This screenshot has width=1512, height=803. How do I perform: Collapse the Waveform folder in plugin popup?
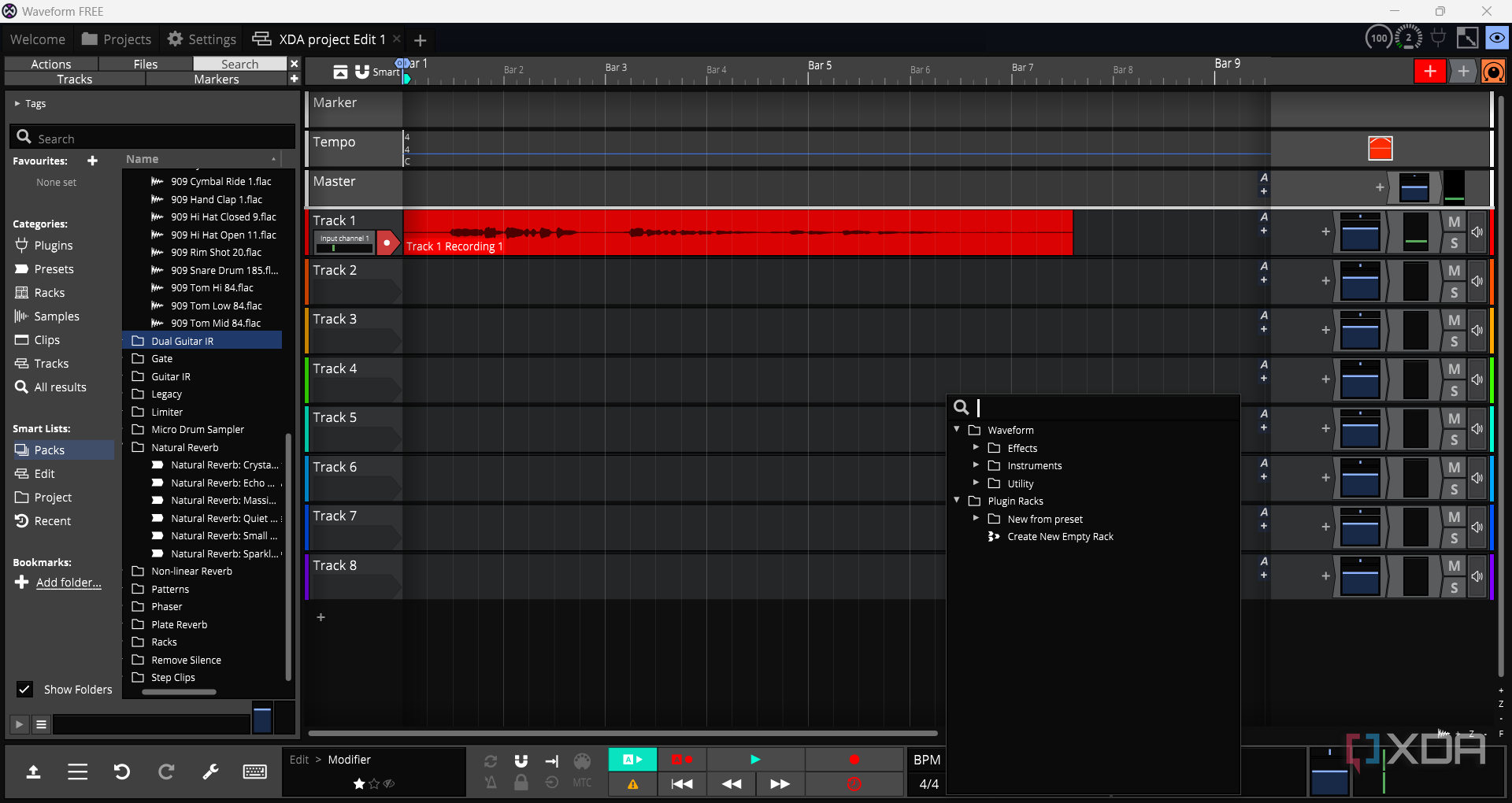click(x=957, y=430)
